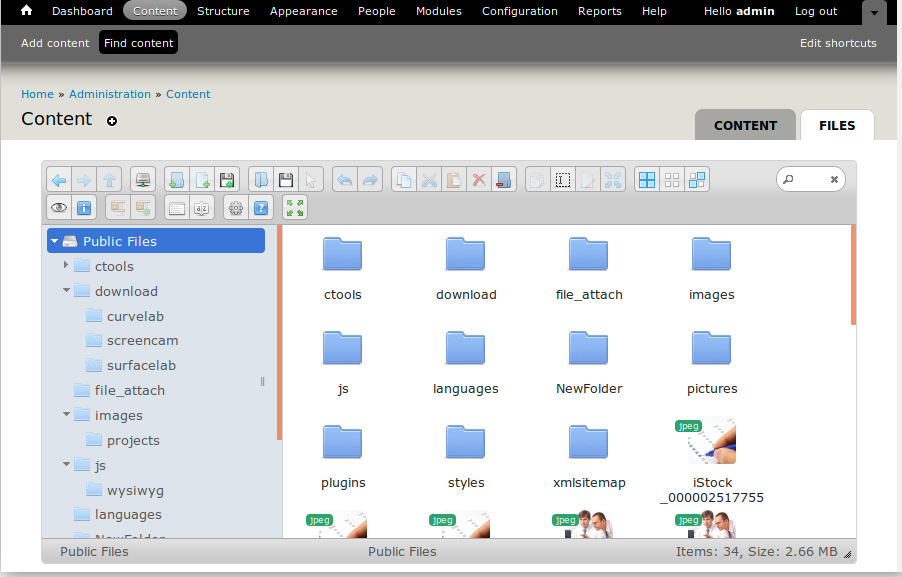Click the Add content shortcut link
This screenshot has width=902, height=577.
click(x=55, y=43)
